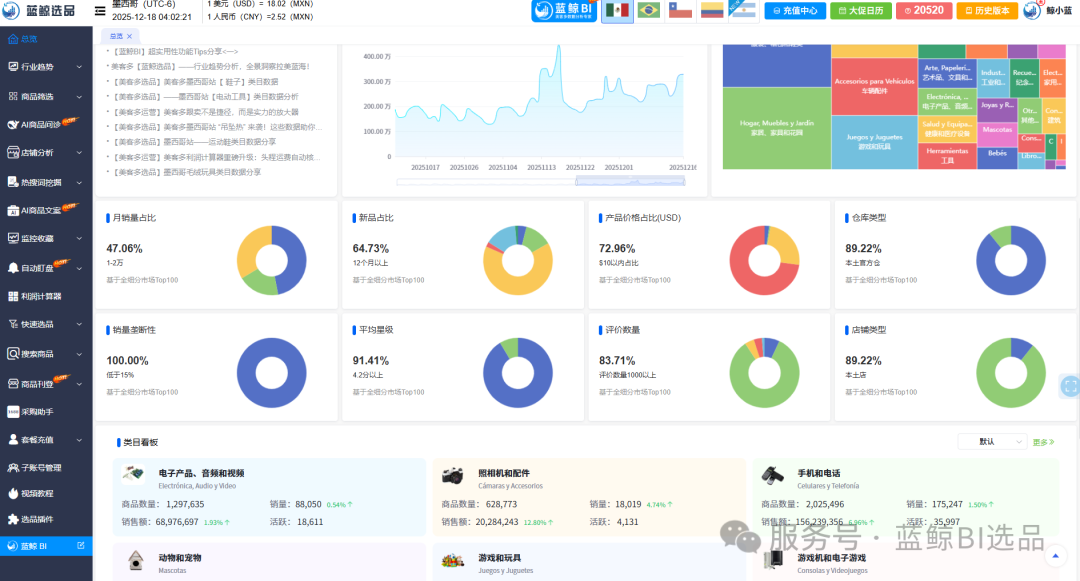Expand the 套餐充值 sidebar menu
The width and height of the screenshot is (1080, 581).
(46, 440)
